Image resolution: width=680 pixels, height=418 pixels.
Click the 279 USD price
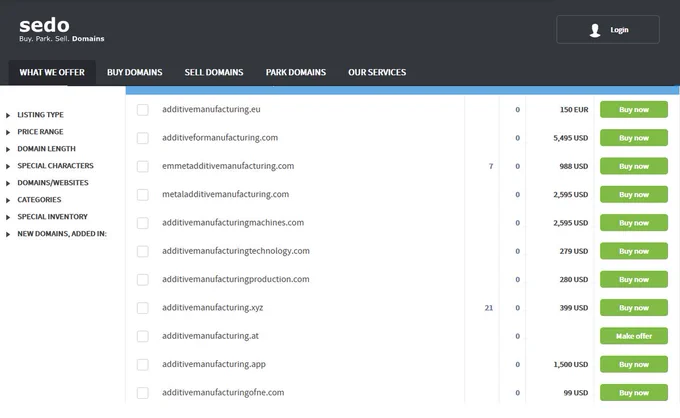point(574,251)
